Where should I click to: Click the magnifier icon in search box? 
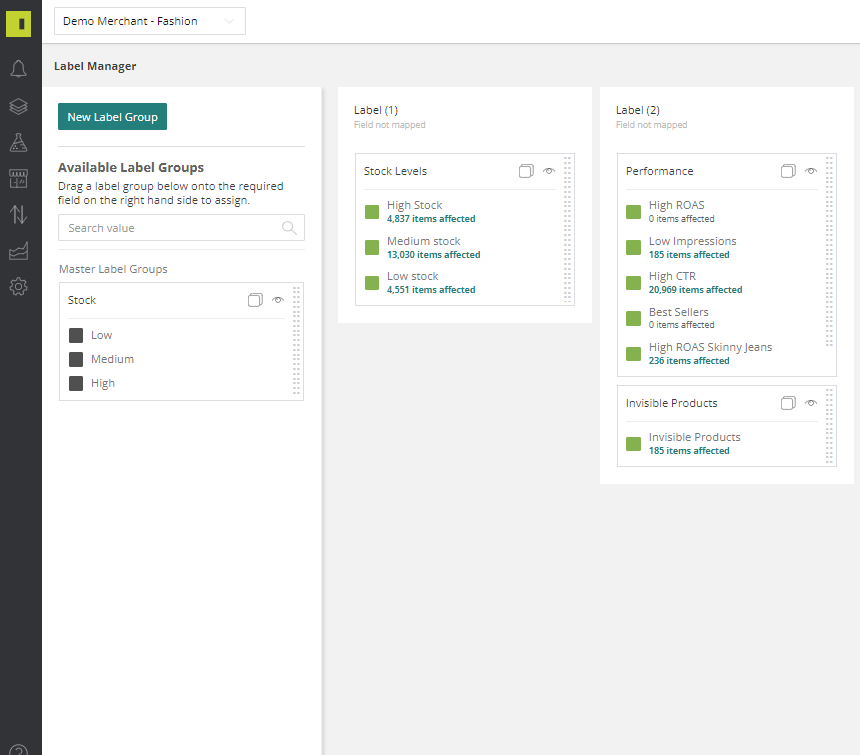click(289, 228)
